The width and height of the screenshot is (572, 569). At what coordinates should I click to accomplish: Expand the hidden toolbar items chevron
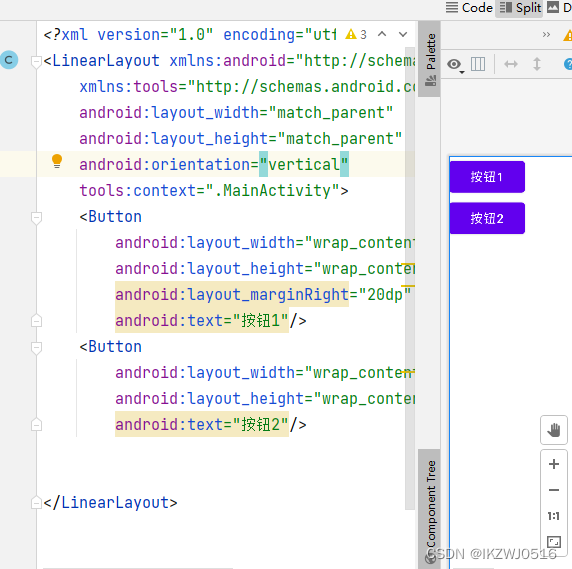tap(546, 35)
